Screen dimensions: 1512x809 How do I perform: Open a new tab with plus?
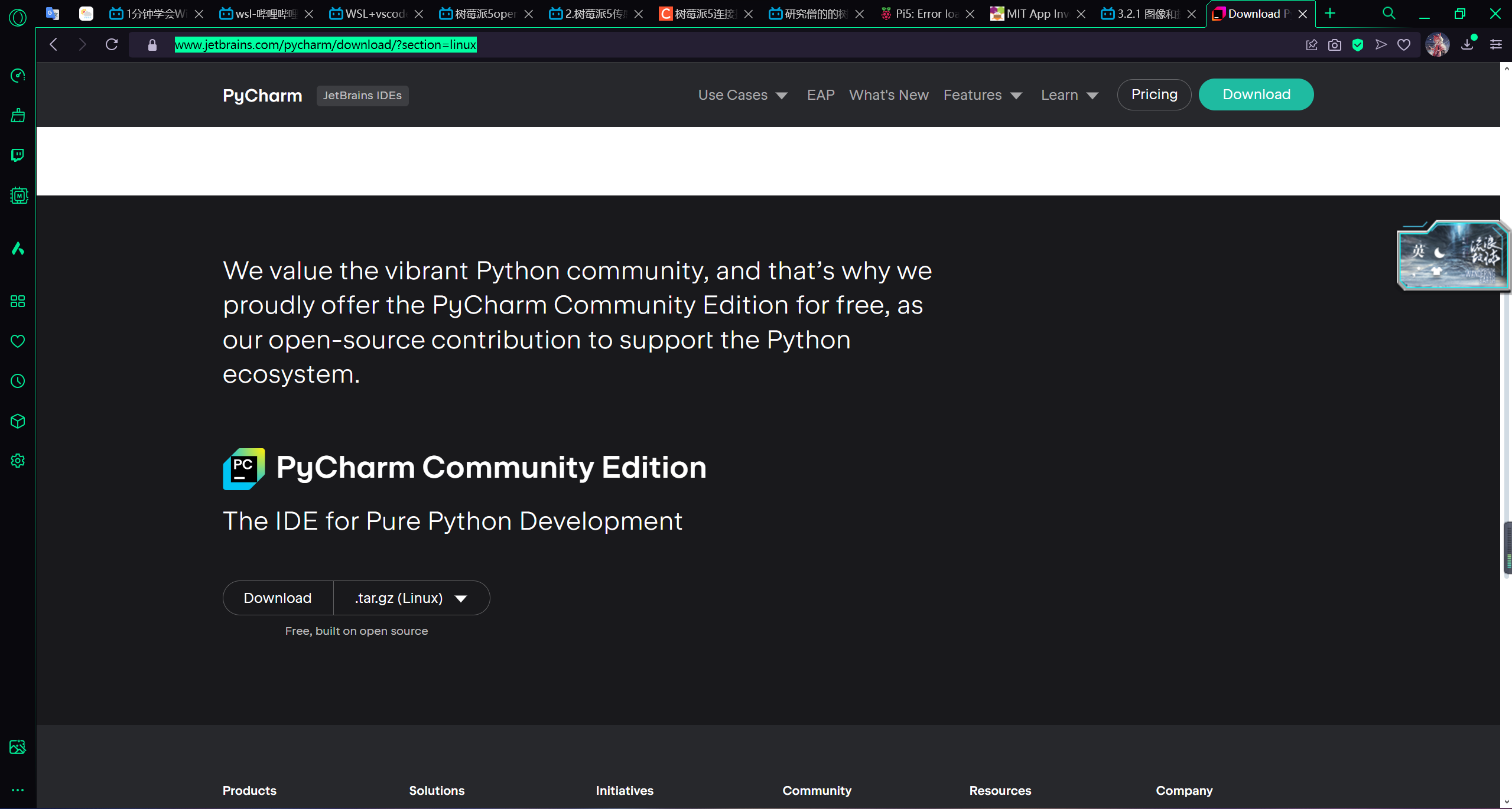coord(1330,14)
